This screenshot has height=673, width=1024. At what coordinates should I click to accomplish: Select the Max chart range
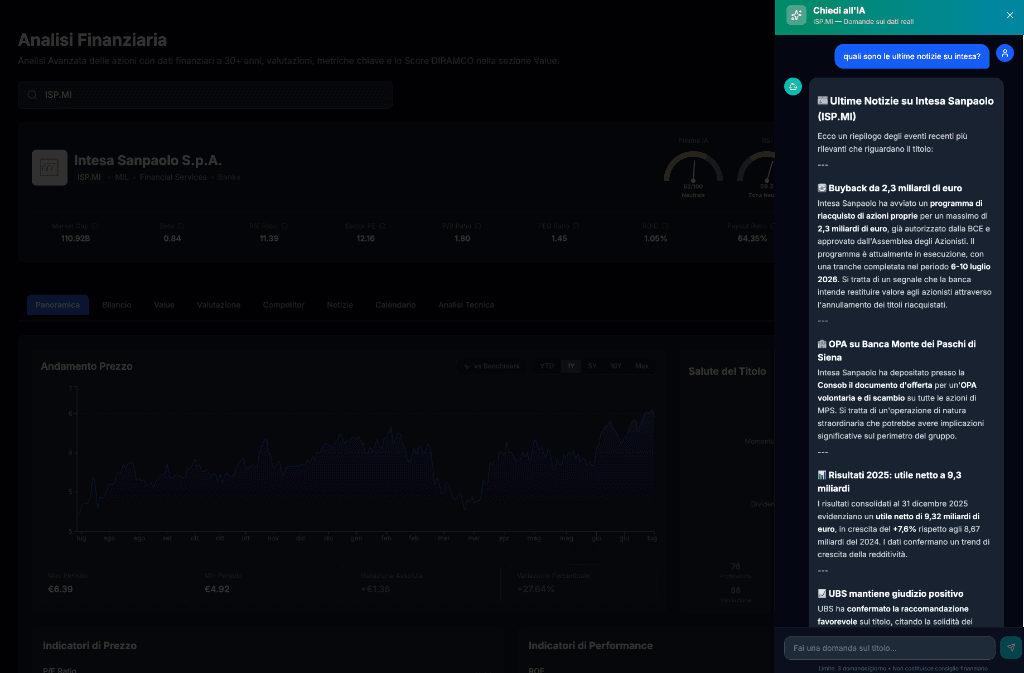[x=642, y=366]
